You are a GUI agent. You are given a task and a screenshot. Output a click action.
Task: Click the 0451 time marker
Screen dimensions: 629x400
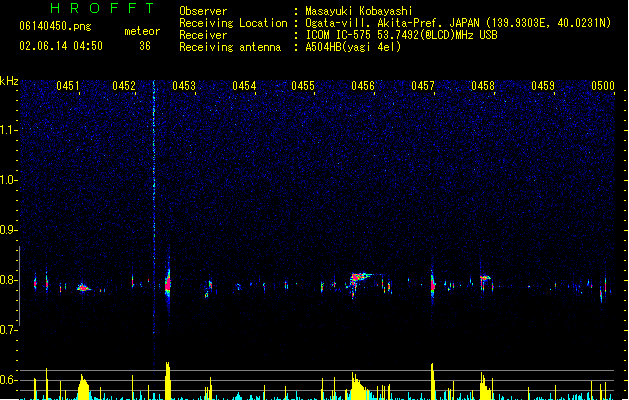(68, 86)
